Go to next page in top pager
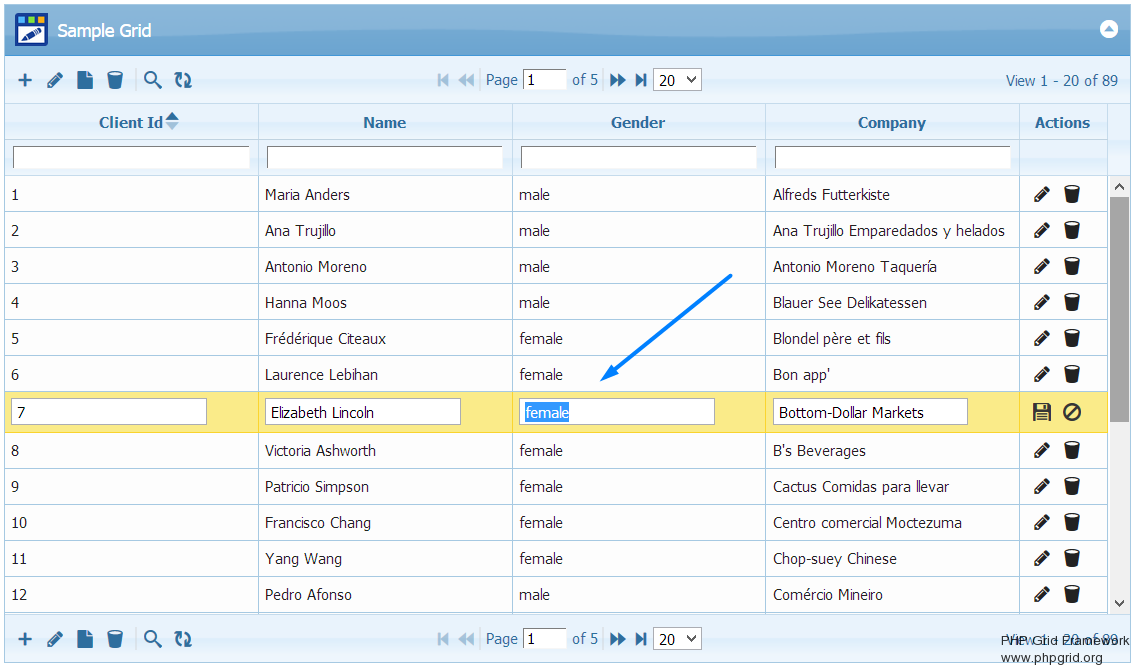 [618, 80]
